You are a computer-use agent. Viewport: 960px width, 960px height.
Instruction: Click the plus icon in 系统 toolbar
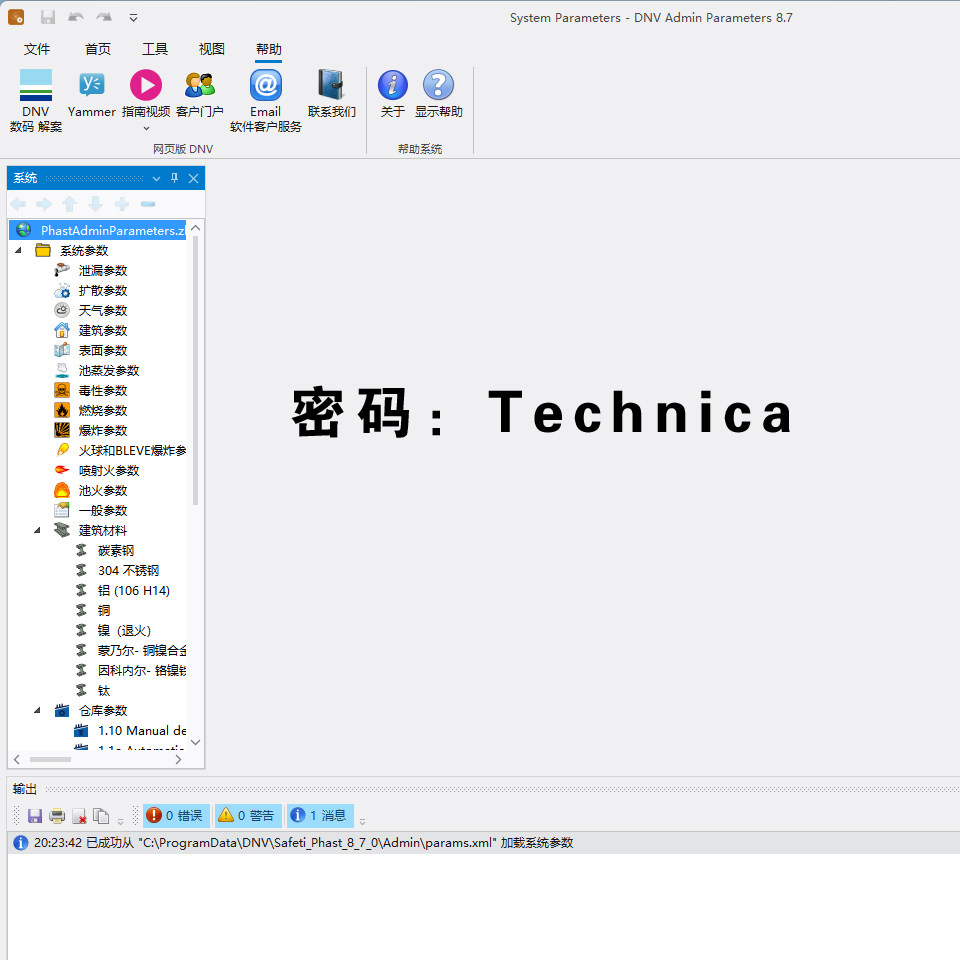122,204
